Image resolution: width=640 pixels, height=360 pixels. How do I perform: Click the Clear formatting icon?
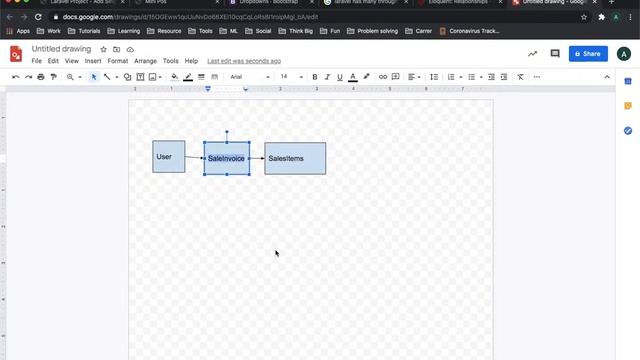coord(520,77)
